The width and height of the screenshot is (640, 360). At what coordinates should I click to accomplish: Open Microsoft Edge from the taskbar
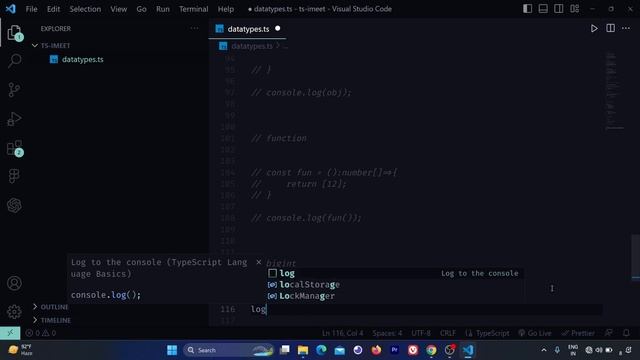click(321, 350)
